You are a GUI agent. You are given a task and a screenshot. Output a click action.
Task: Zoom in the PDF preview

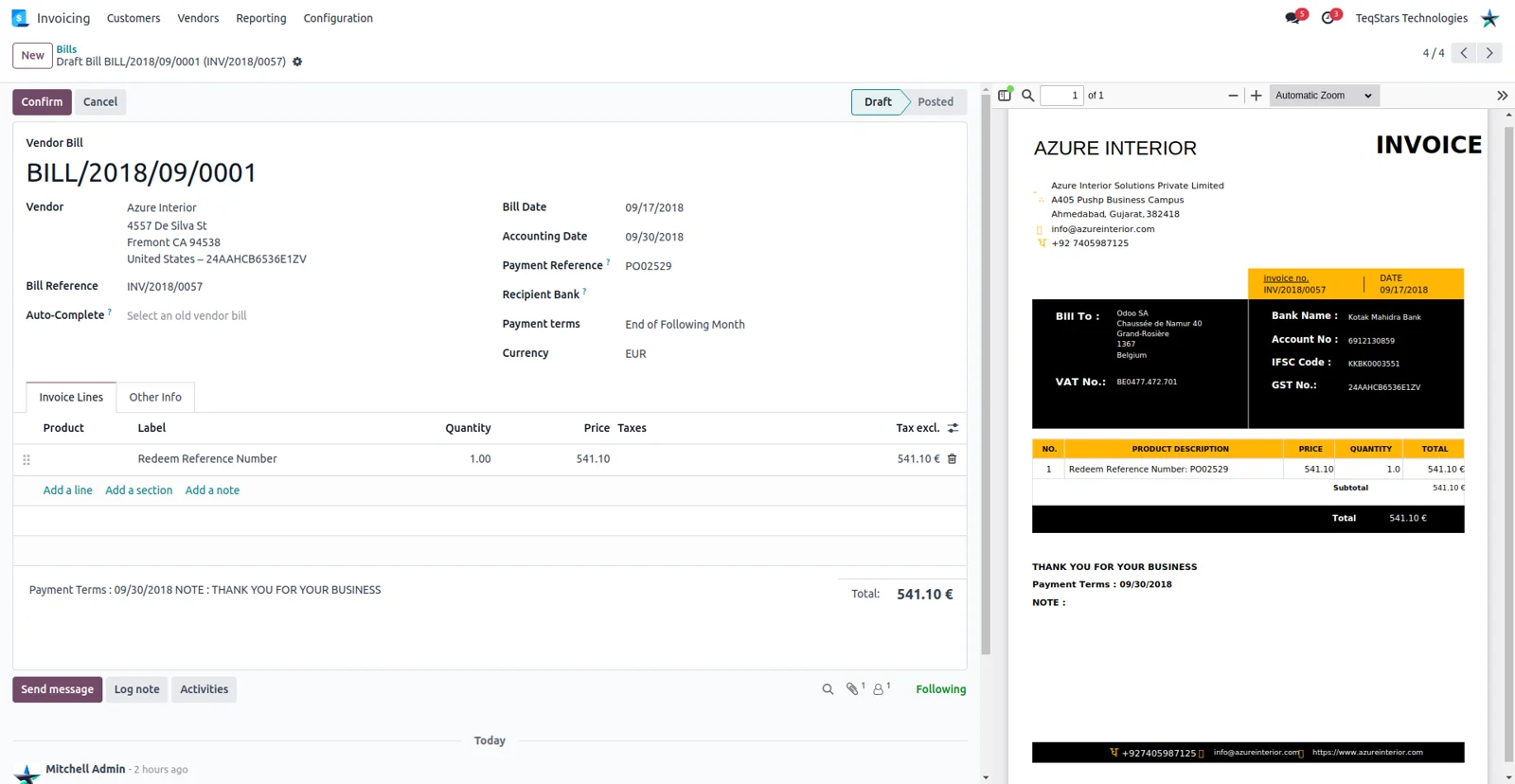pyautogui.click(x=1257, y=96)
